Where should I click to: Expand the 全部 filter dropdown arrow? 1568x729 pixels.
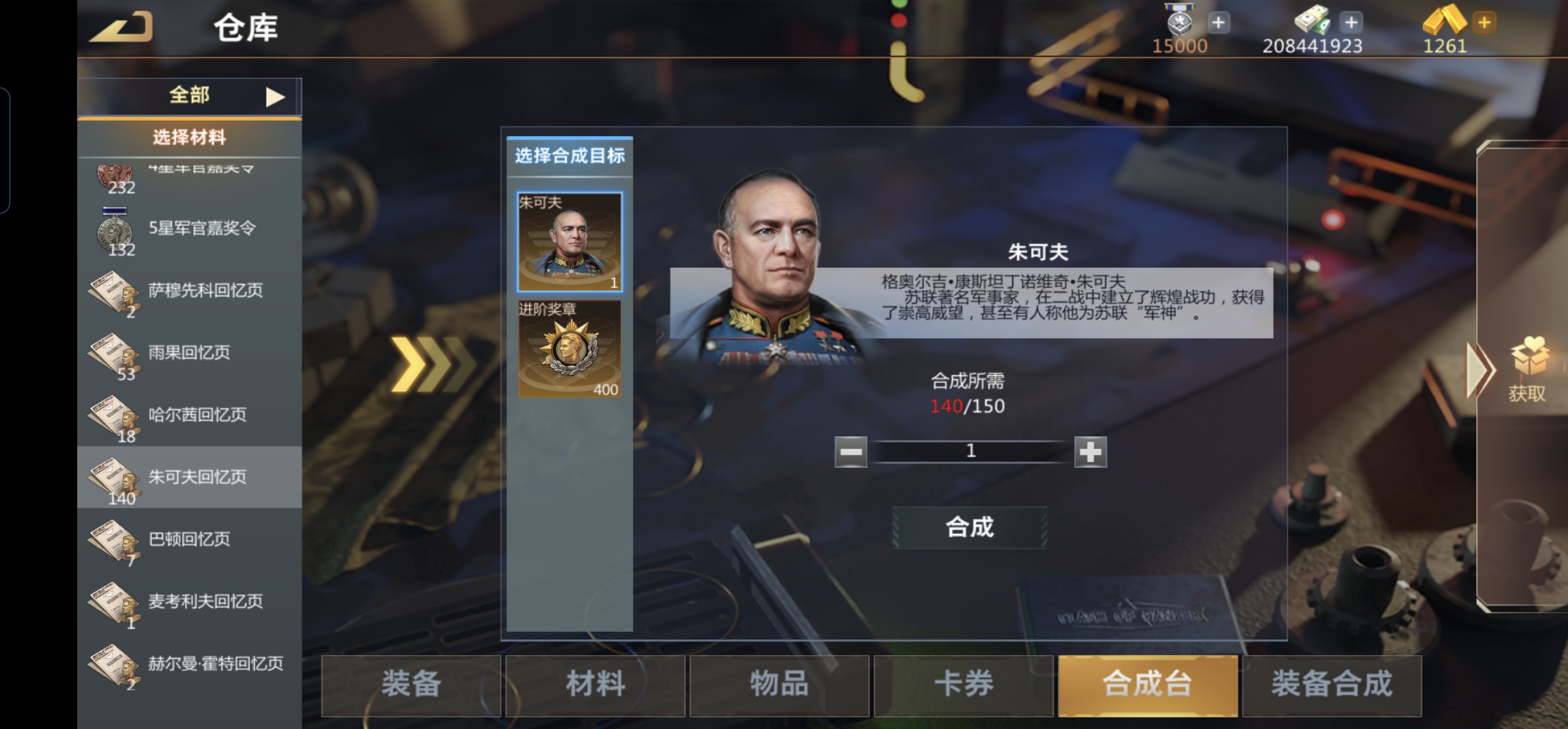pyautogui.click(x=275, y=97)
